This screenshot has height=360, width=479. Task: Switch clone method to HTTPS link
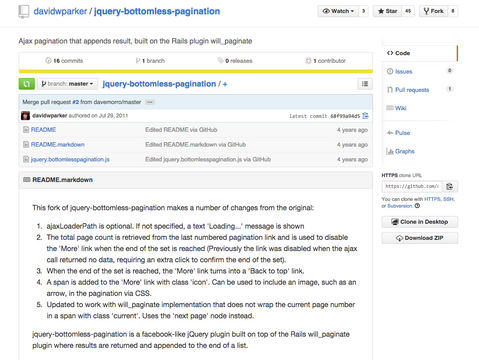(432, 199)
